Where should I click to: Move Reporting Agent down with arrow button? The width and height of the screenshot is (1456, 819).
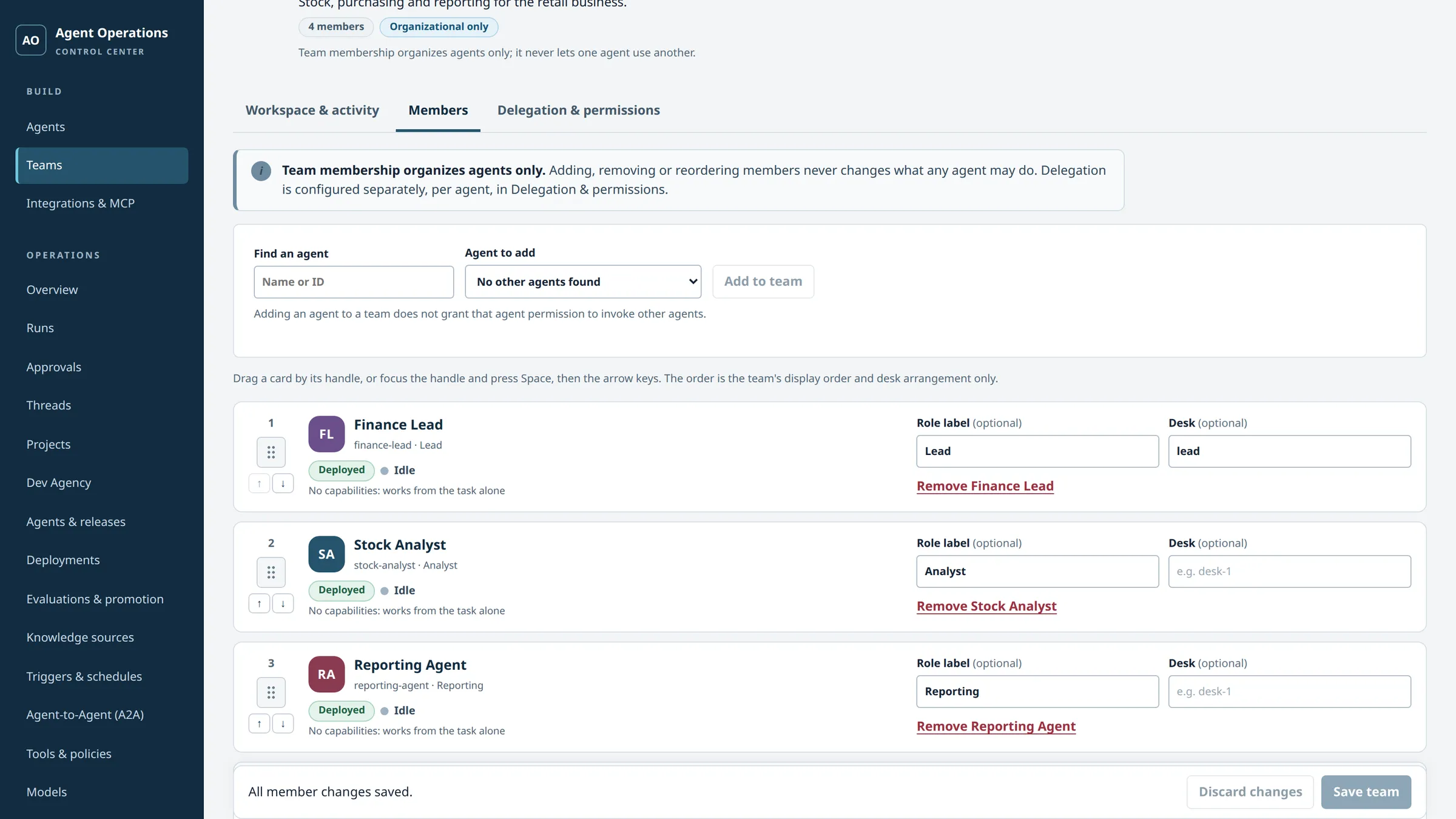coord(283,724)
